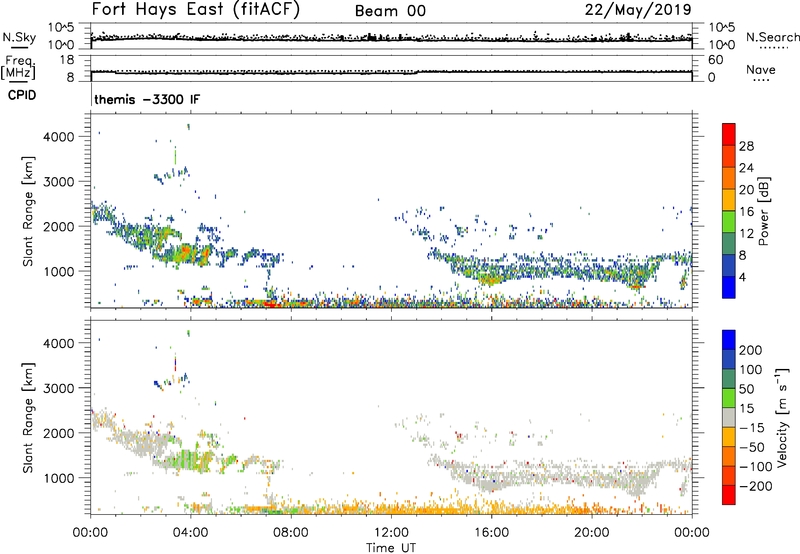Click the red top segment of Power colorbar

pyautogui.click(x=729, y=135)
